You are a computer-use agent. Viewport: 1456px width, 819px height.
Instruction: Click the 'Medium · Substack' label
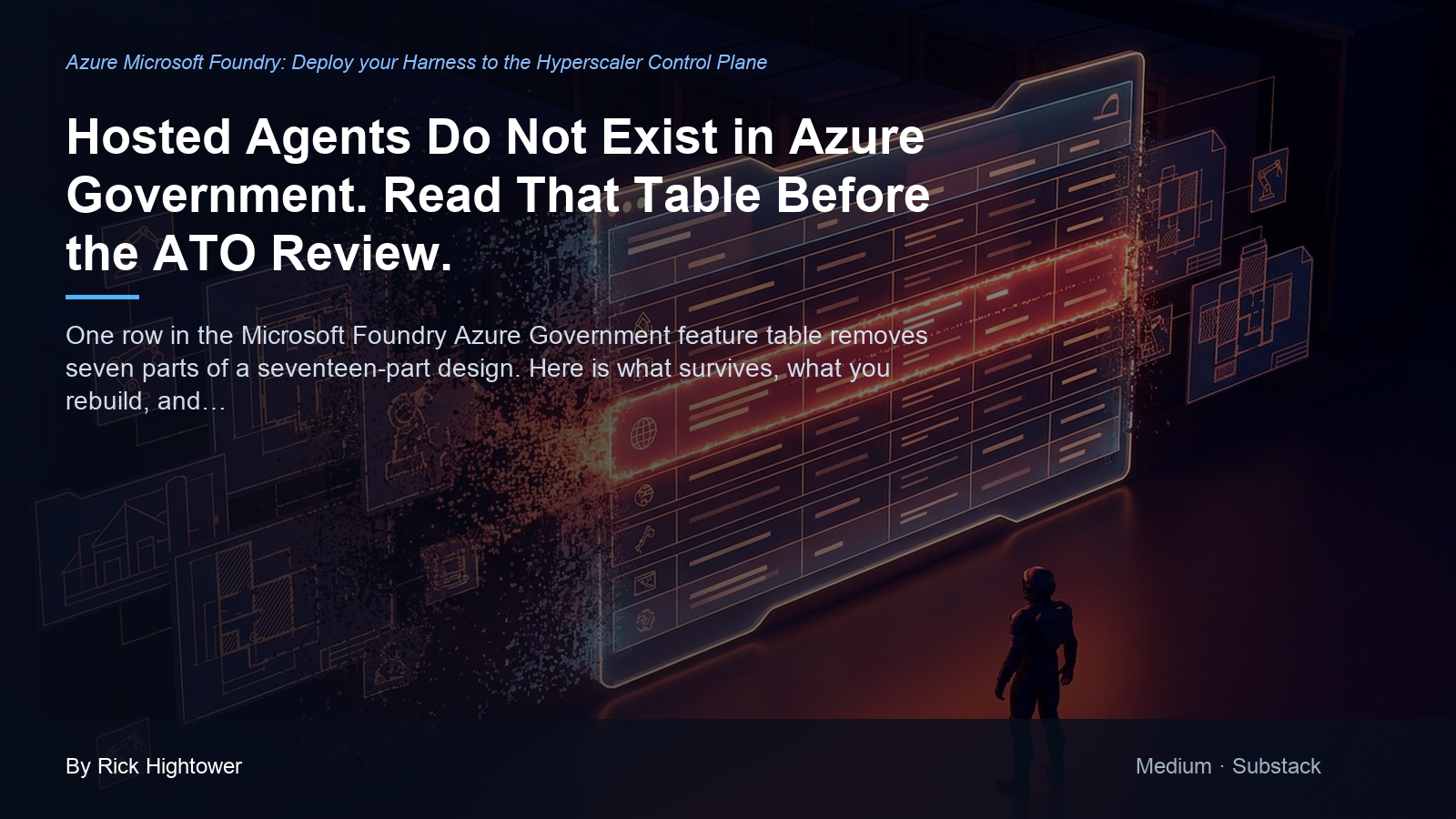[1228, 766]
